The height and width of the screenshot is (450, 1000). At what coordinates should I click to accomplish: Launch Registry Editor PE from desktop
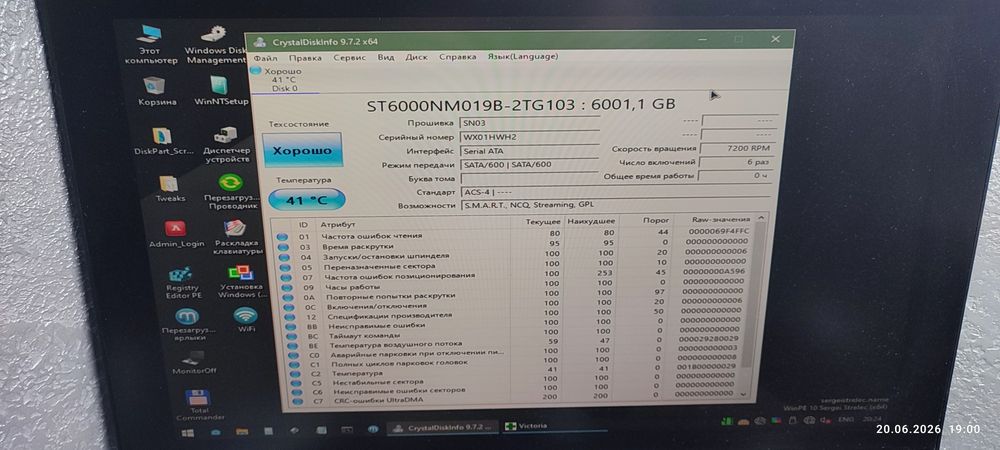coord(183,283)
